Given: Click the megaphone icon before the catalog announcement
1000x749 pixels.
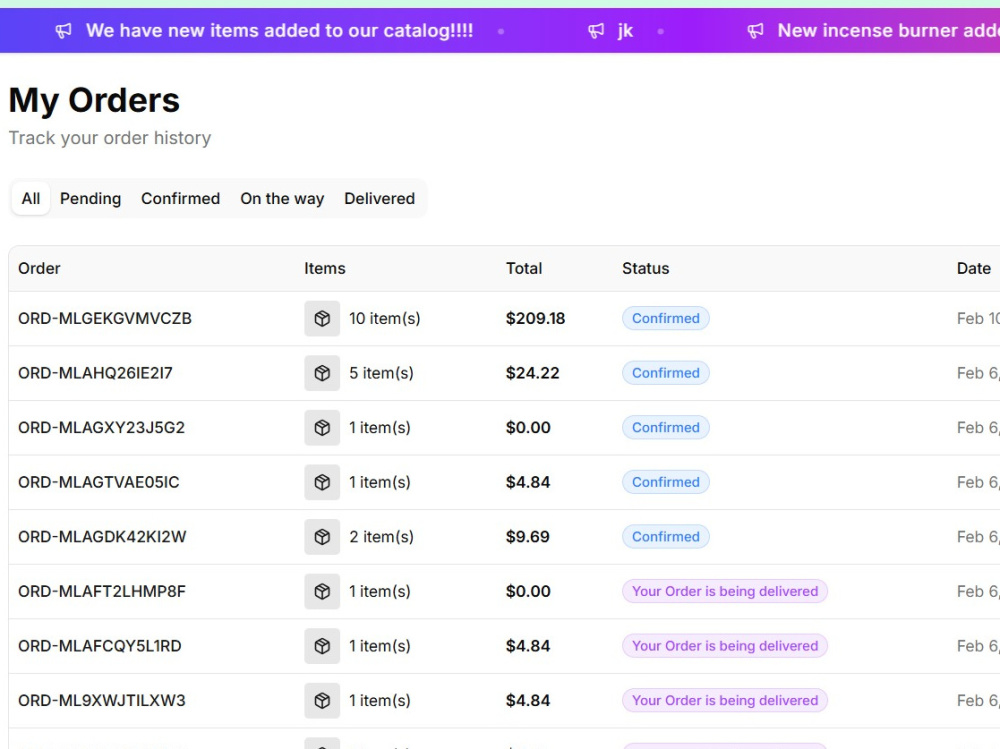Looking at the screenshot, I should point(64,31).
